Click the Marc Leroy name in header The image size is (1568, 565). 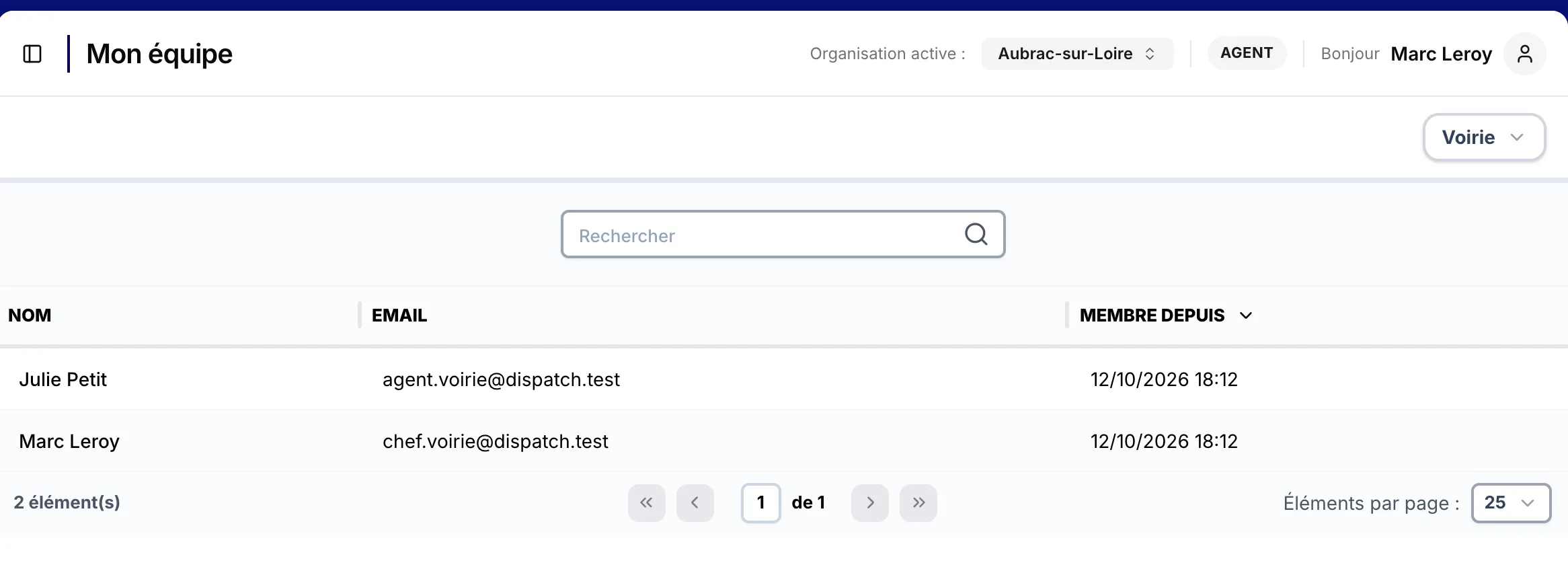(x=1442, y=54)
